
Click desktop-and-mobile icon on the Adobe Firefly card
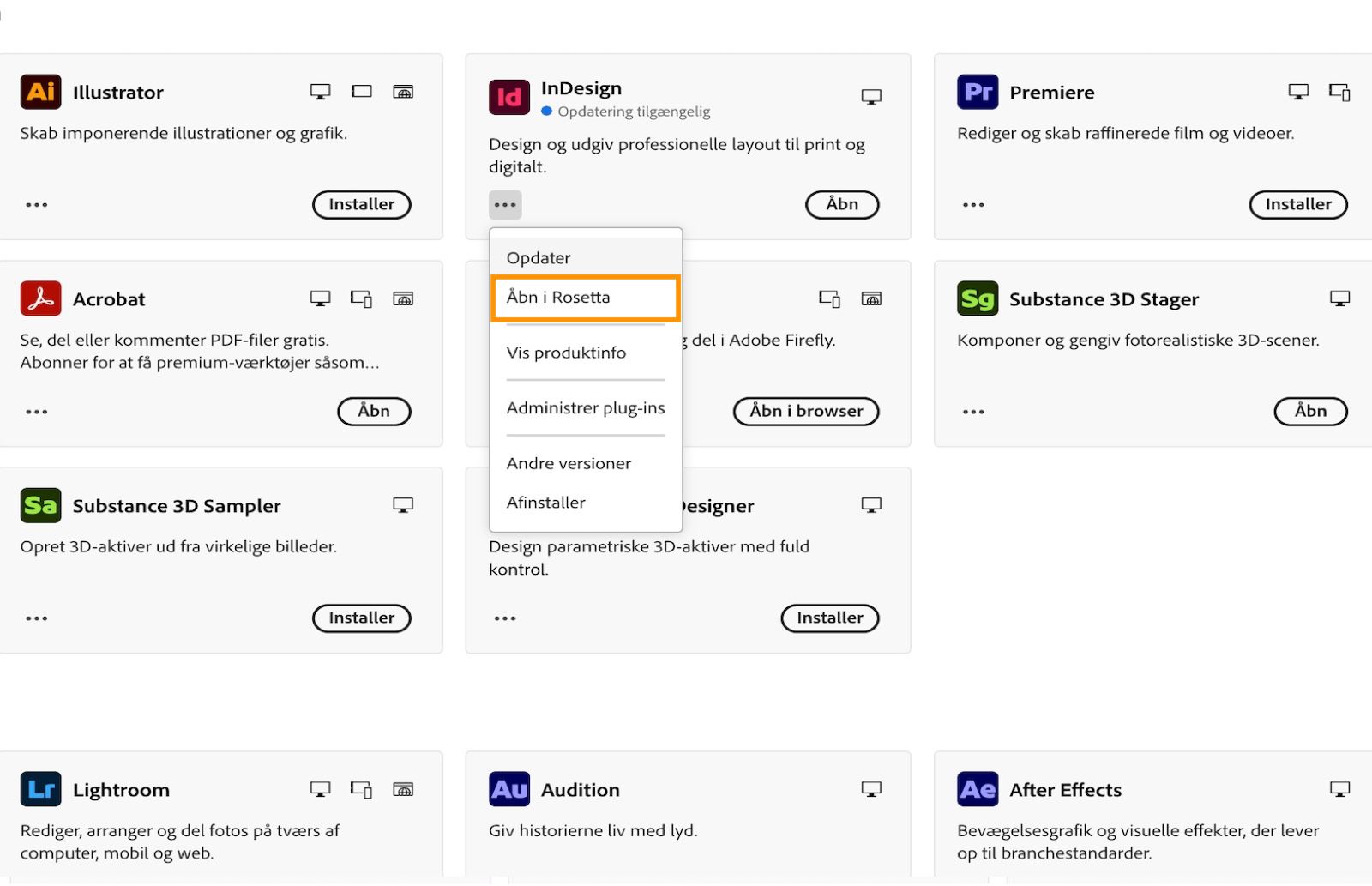pos(829,298)
